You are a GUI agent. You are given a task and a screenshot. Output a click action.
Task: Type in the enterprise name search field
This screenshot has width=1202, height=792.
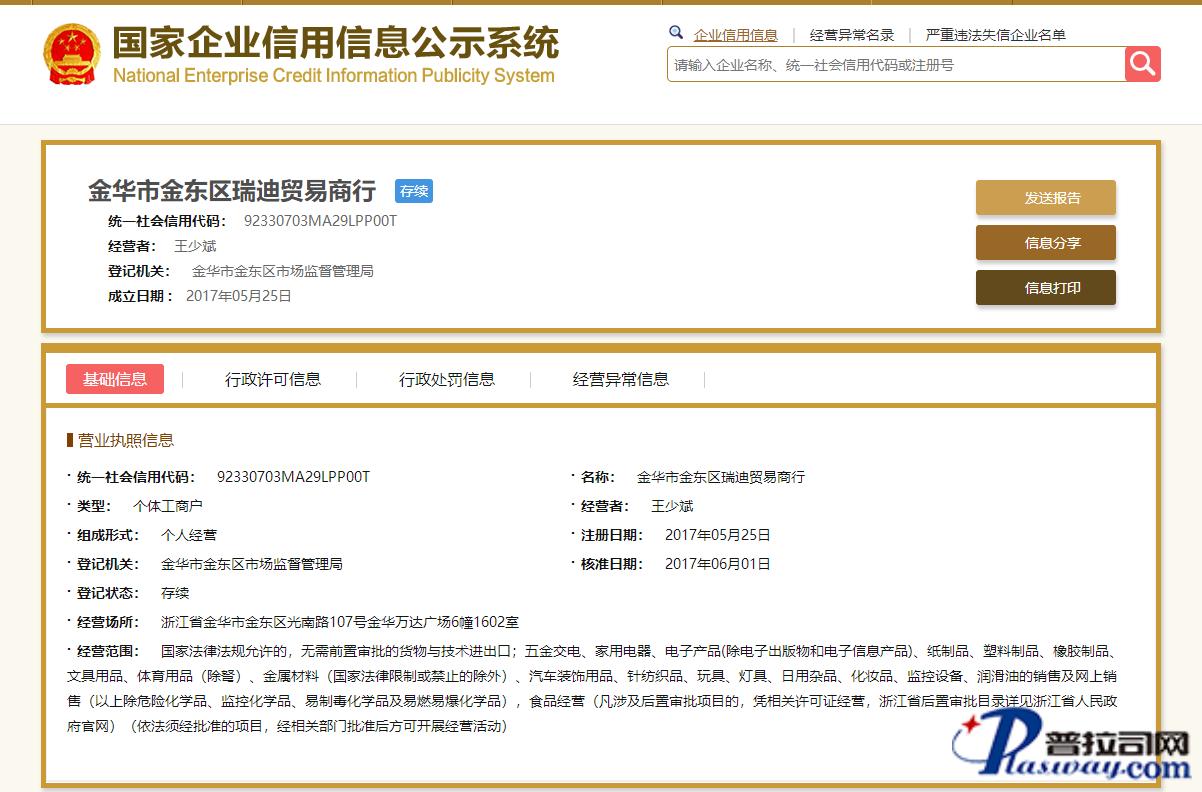(895, 65)
